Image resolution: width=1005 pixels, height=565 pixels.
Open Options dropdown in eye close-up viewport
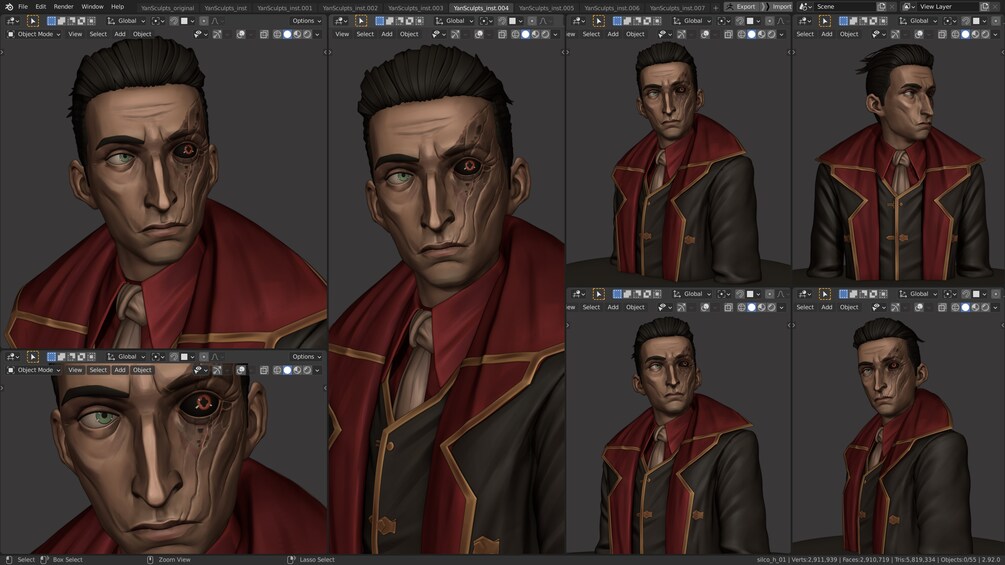307,356
